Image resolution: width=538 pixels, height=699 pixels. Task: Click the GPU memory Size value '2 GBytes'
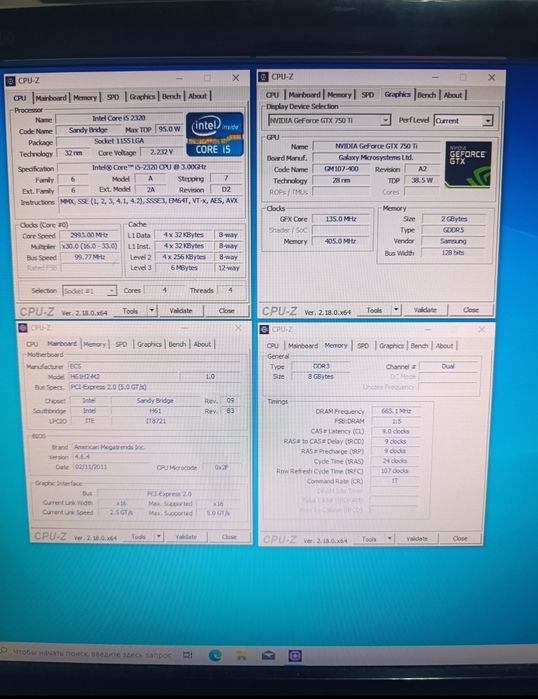click(x=454, y=219)
